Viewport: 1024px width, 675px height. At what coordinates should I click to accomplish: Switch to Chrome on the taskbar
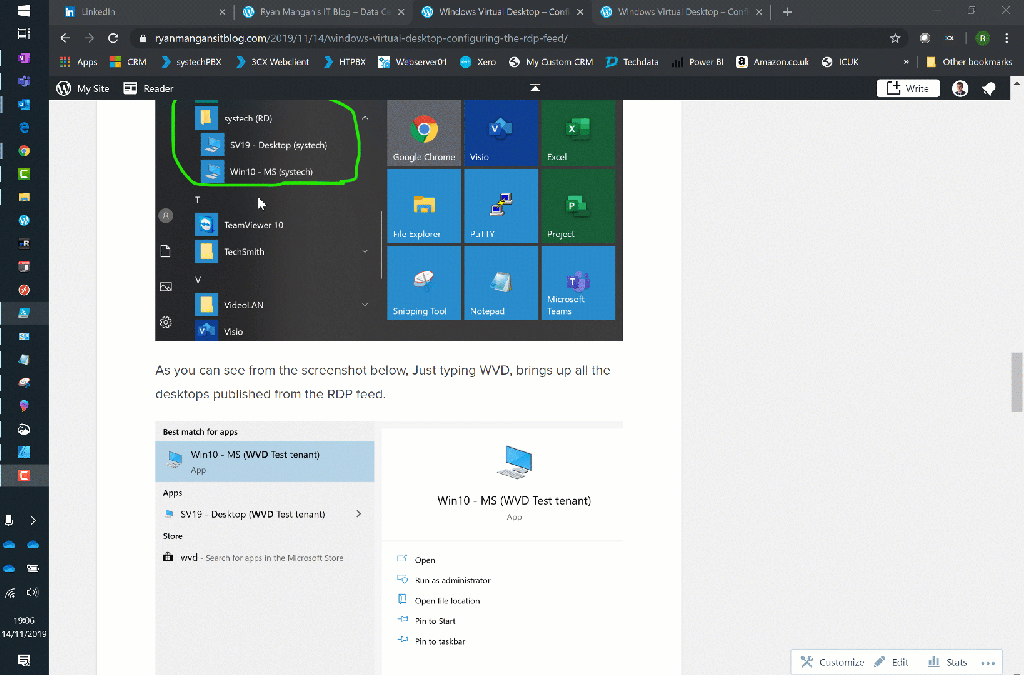(24, 151)
